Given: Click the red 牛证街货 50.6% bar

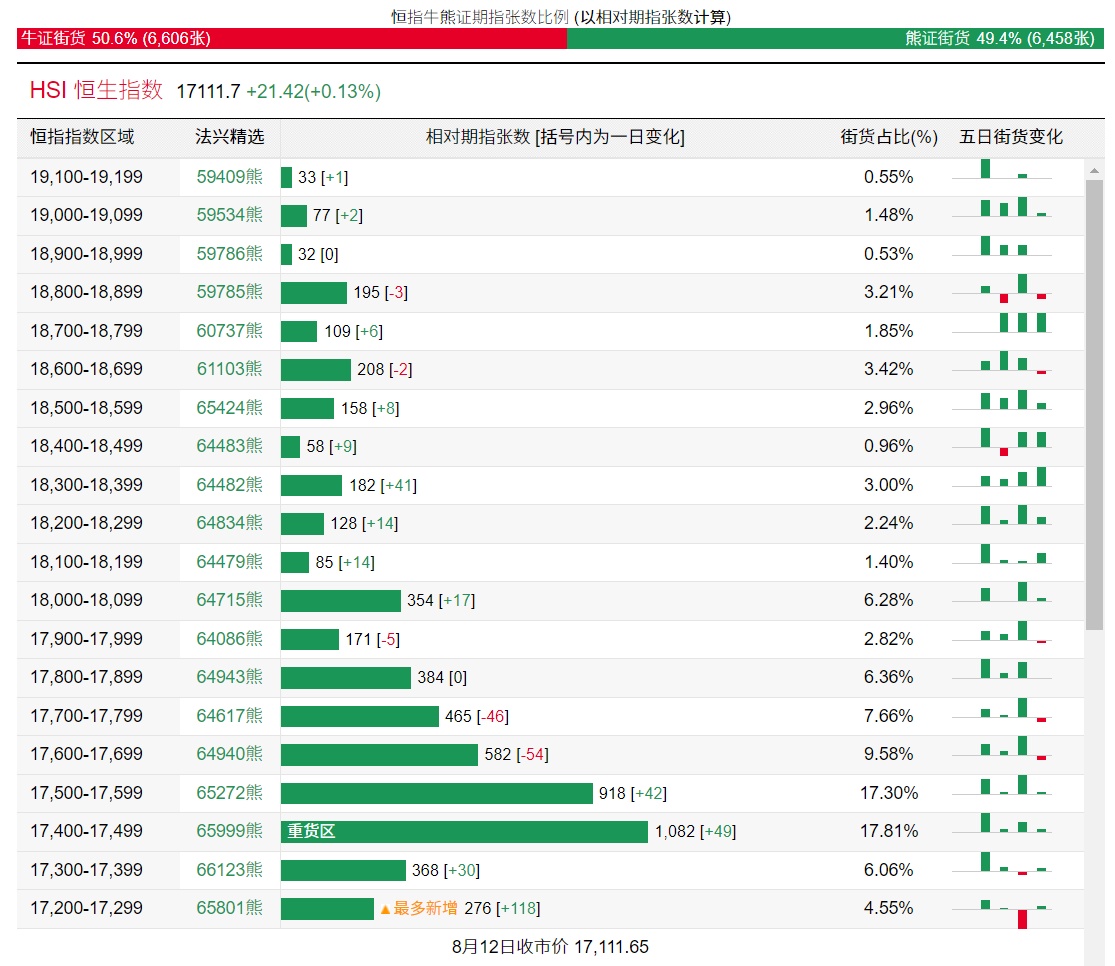Looking at the screenshot, I should tap(291, 38).
